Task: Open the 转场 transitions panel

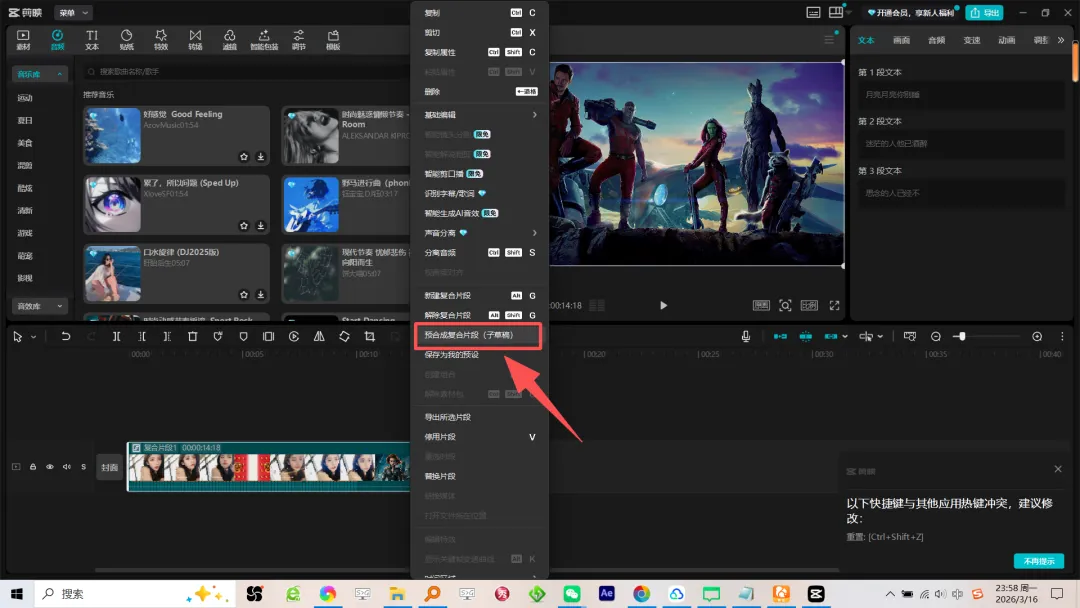Action: coord(196,39)
